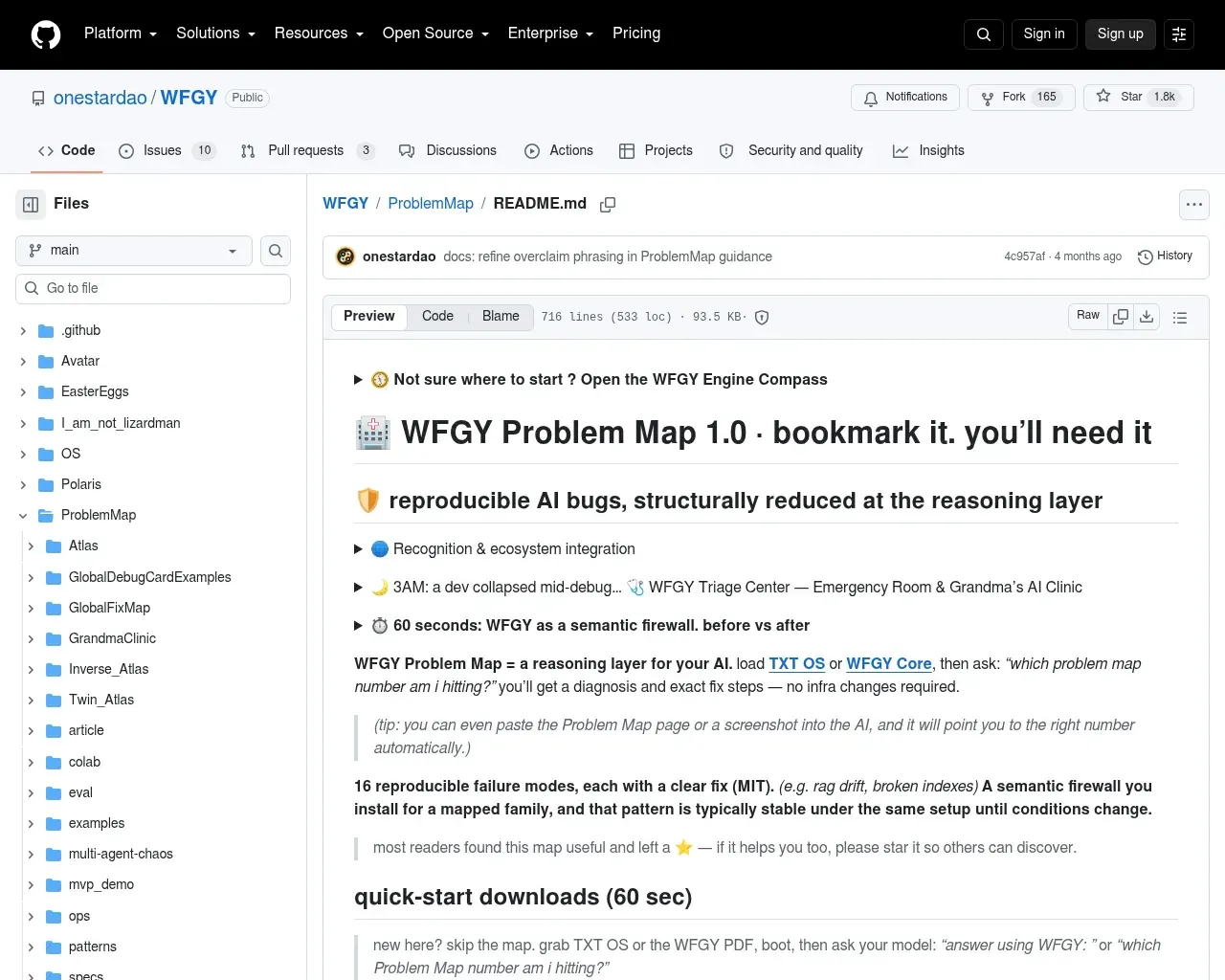Focus the Go to file input
This screenshot has height=980, width=1225.
153,289
